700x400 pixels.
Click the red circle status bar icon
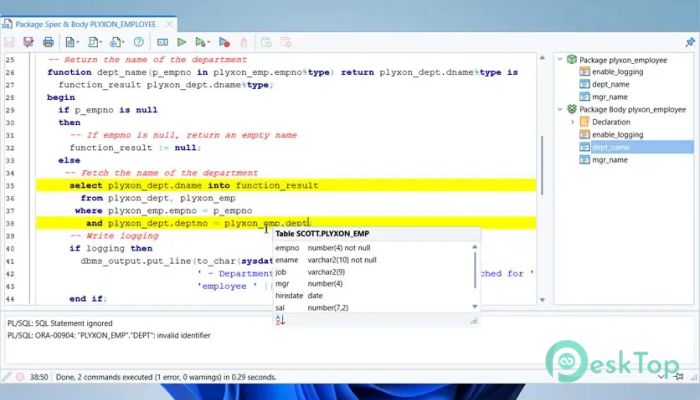point(20,377)
